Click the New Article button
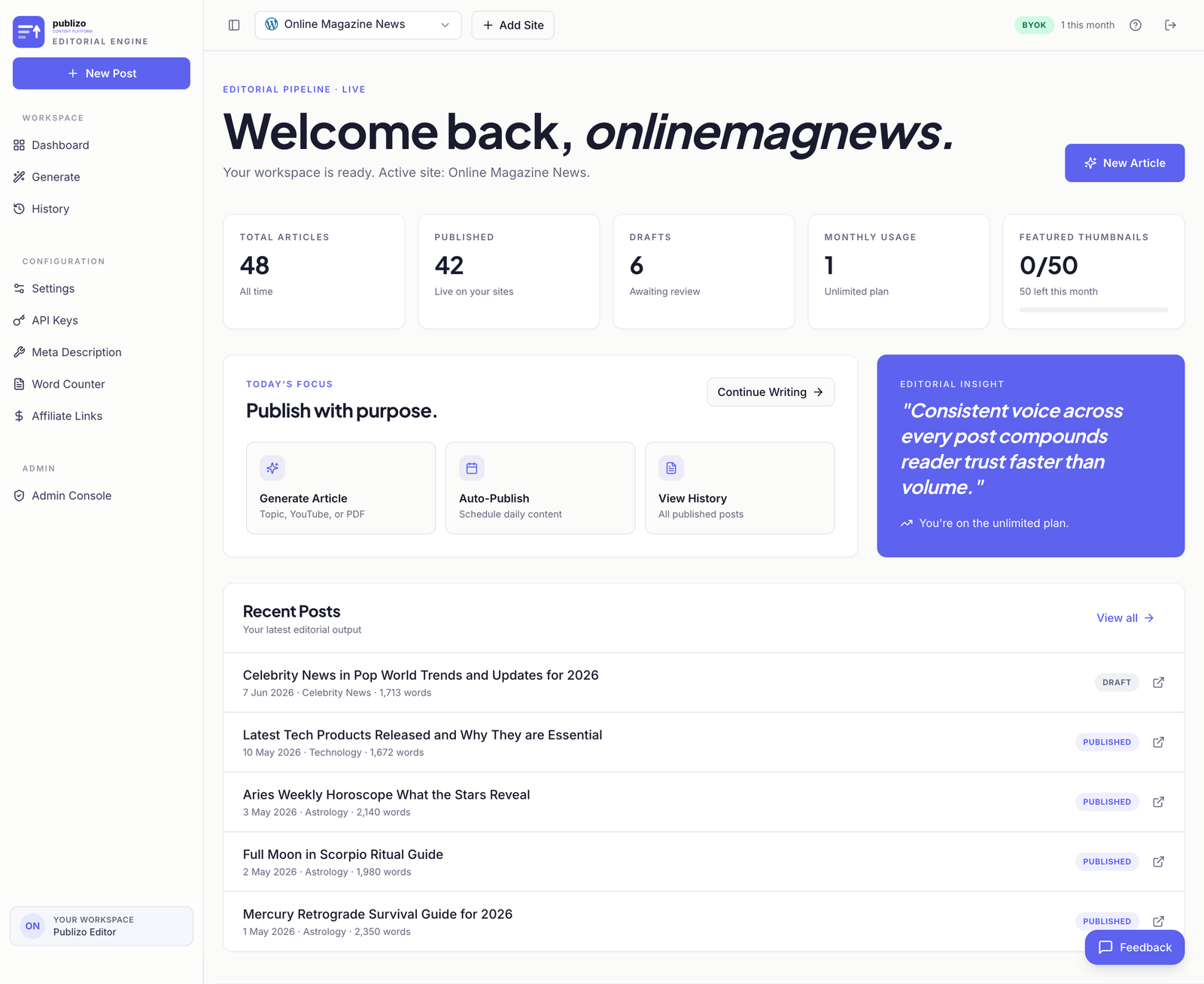The height and width of the screenshot is (984, 1204). pyautogui.click(x=1124, y=163)
